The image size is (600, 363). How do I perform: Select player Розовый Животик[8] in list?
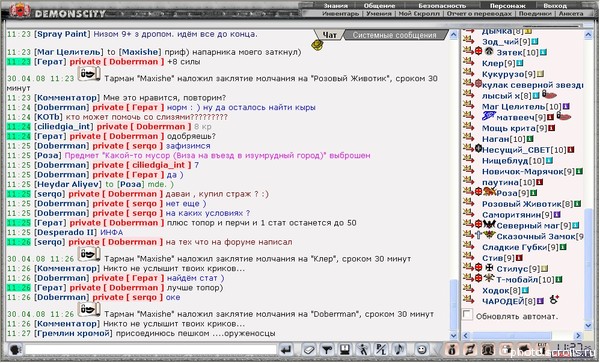[x=527, y=204]
